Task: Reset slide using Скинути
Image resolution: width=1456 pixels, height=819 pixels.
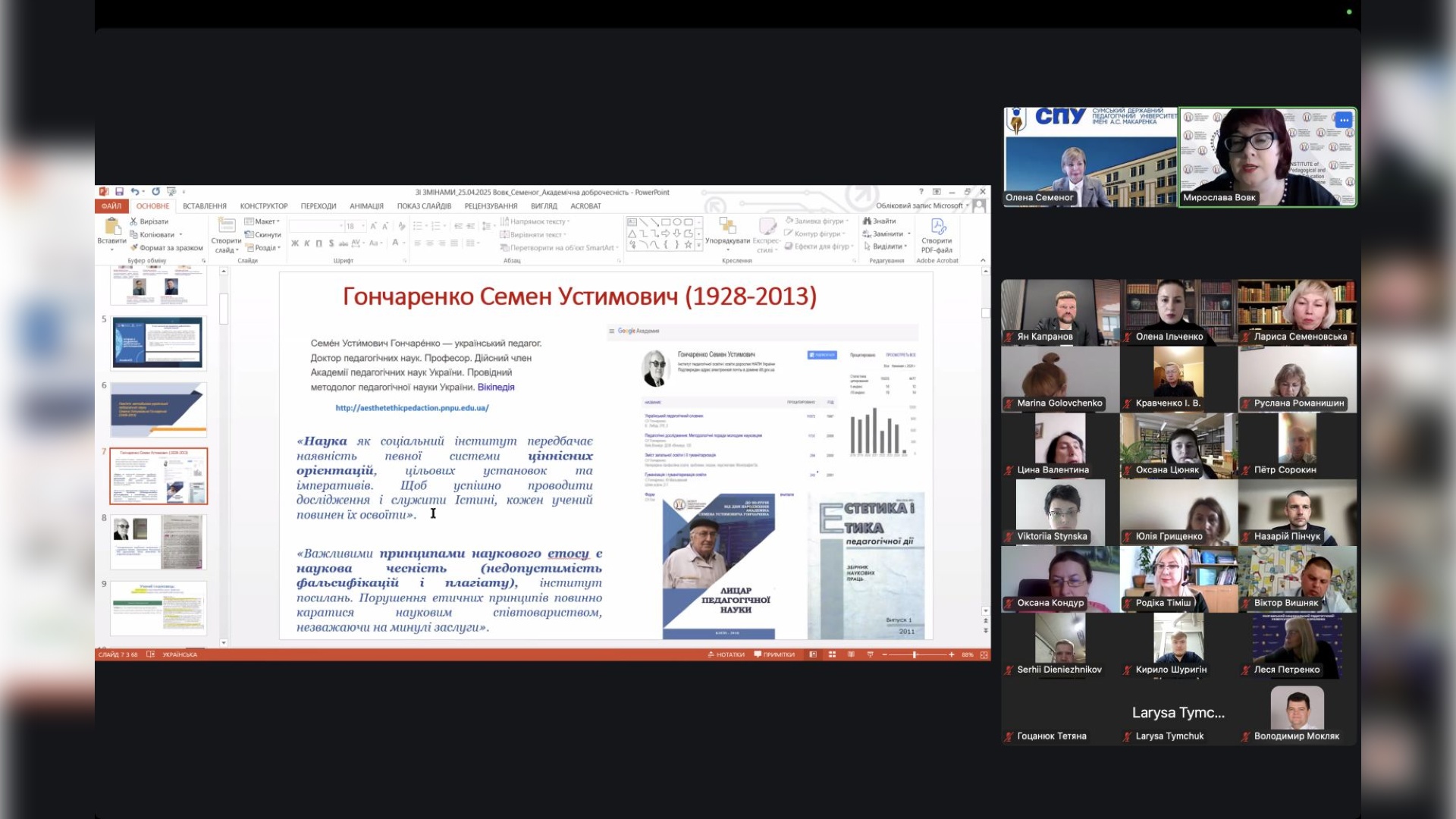Action: point(263,234)
